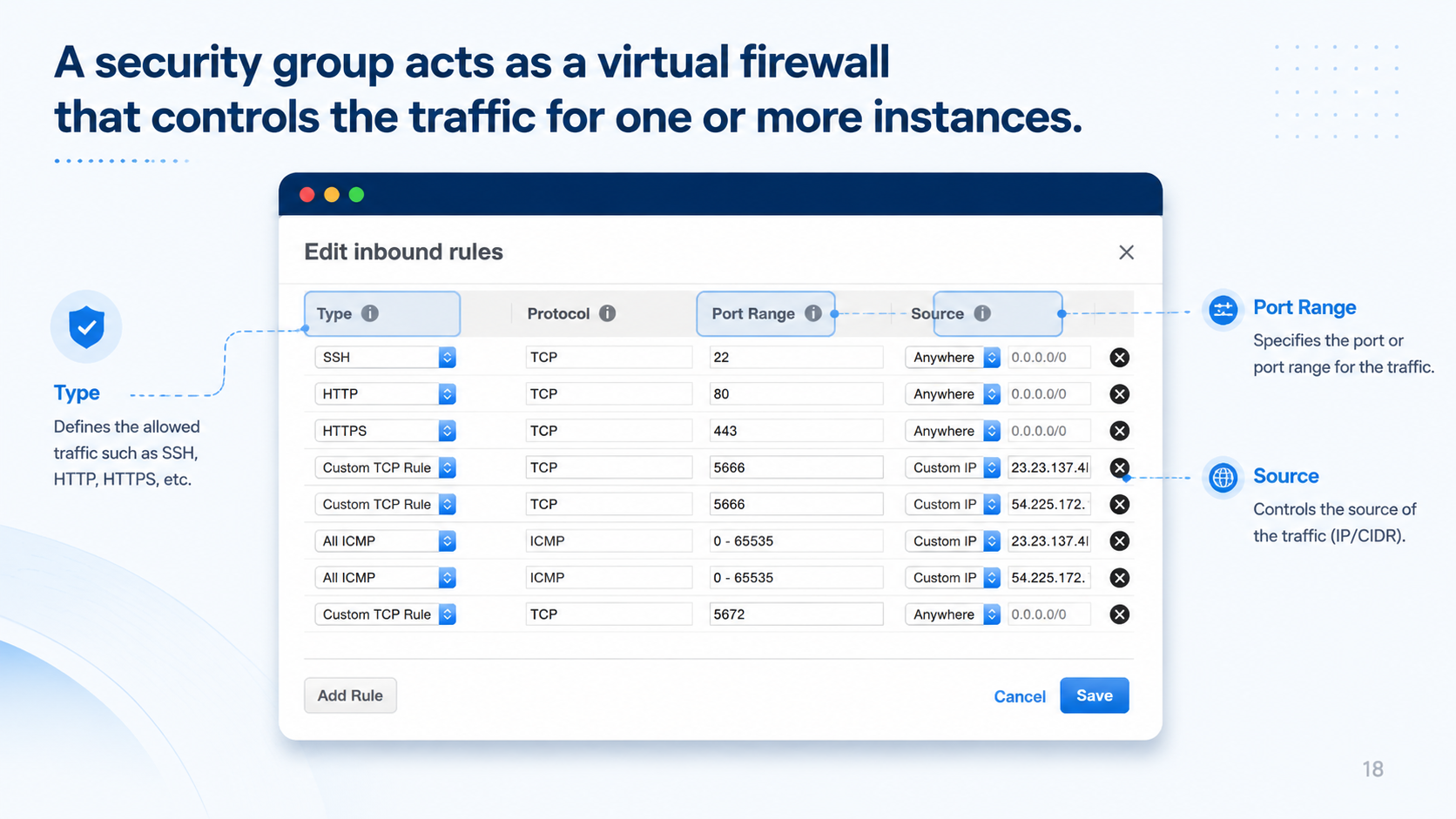The image size is (1456, 819).
Task: Open type dropdown of 5666 rule with 54.225.172
Action: click(385, 504)
